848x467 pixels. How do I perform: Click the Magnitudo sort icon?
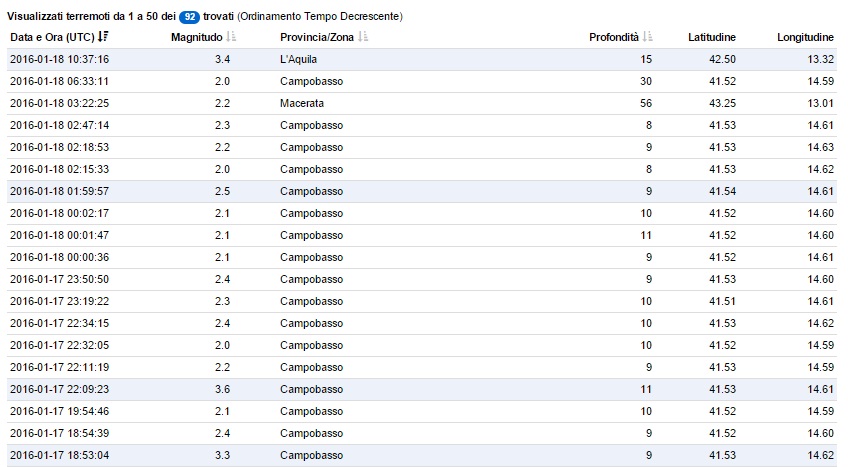tap(232, 38)
